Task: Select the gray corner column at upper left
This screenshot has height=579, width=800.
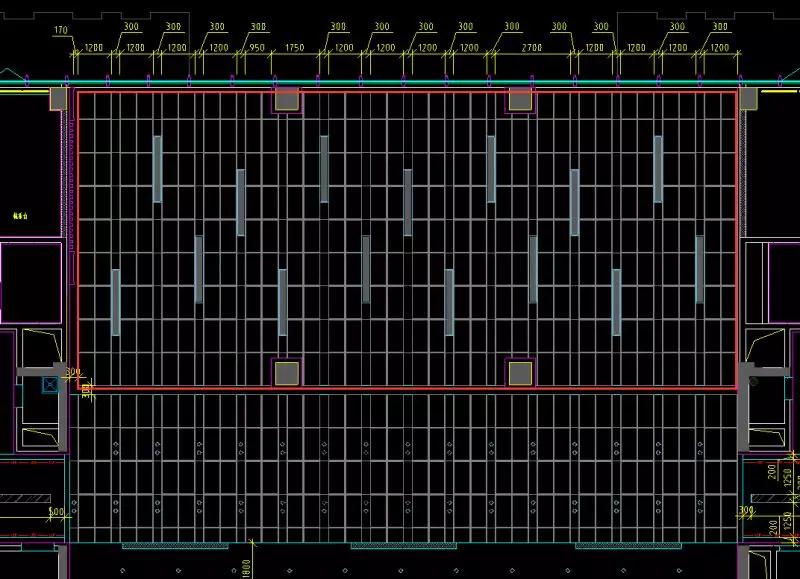Action: (59, 98)
